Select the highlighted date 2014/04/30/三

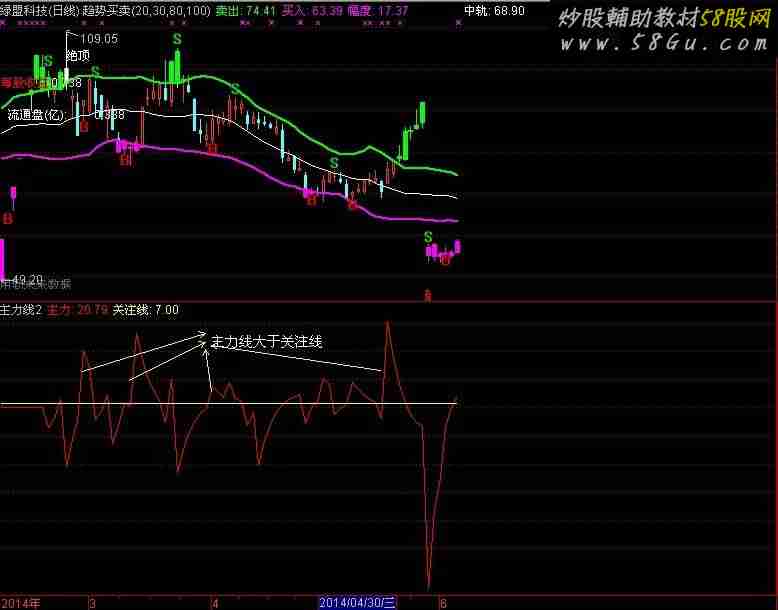click(x=357, y=603)
